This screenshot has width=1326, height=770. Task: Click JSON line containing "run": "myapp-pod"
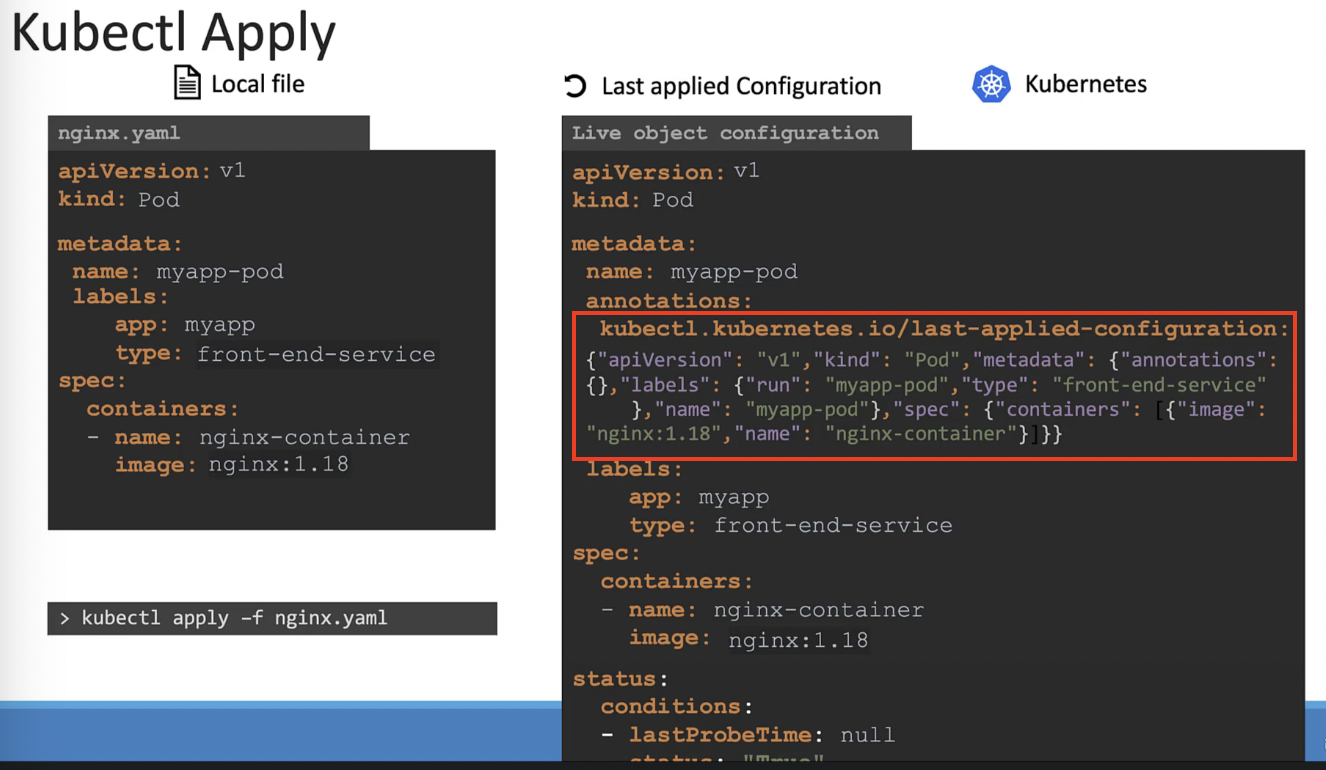coord(926,385)
